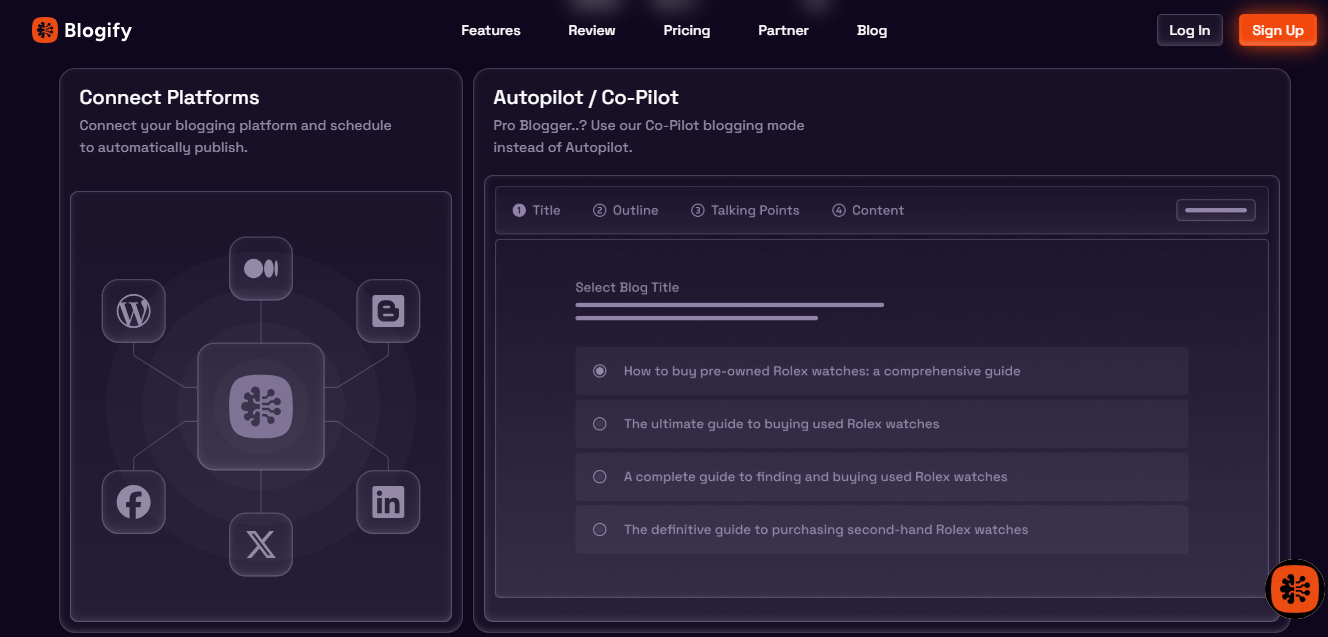Select the Medium platform icon
This screenshot has width=1328, height=637.
point(261,268)
